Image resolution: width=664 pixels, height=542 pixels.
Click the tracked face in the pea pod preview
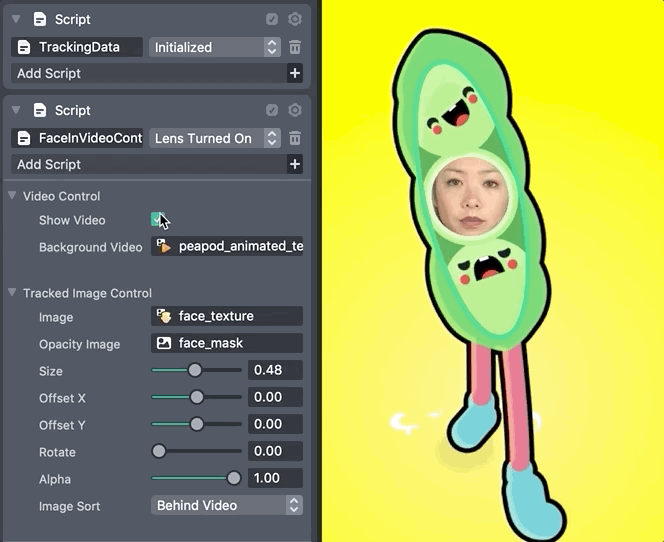[470, 197]
